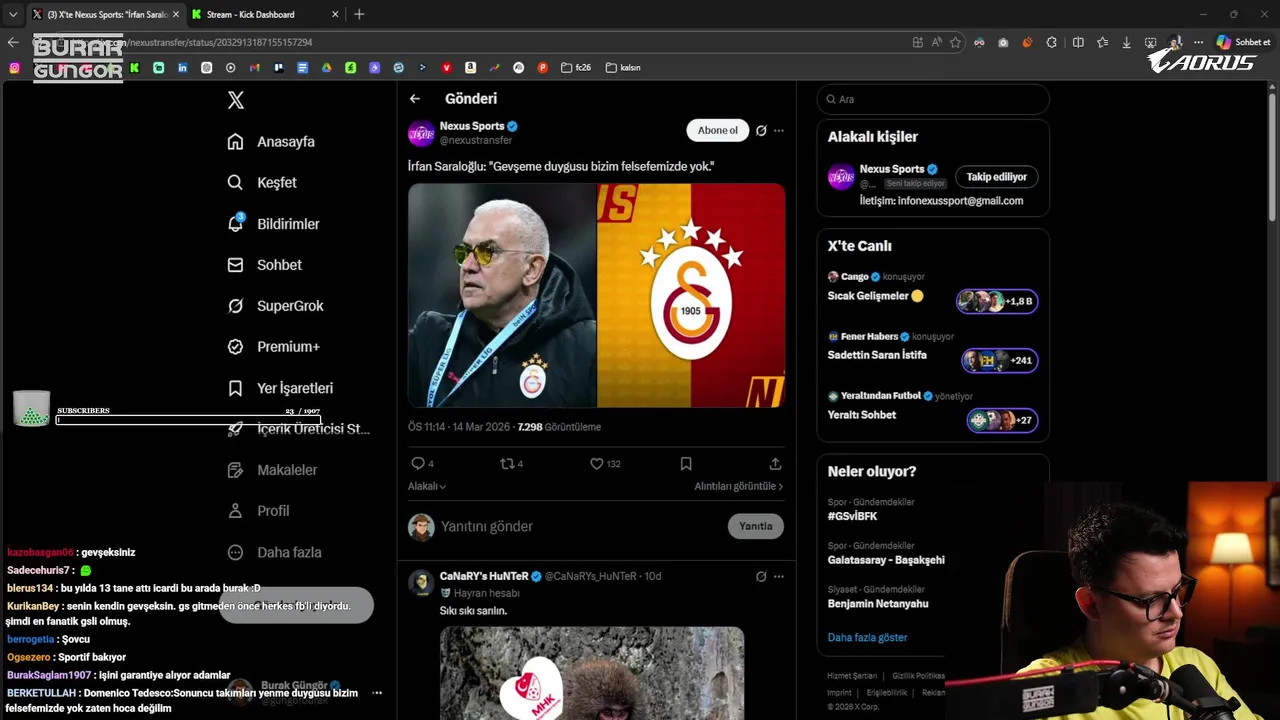
Task: Open Bildirimler notifications
Action: pyautogui.click(x=273, y=224)
